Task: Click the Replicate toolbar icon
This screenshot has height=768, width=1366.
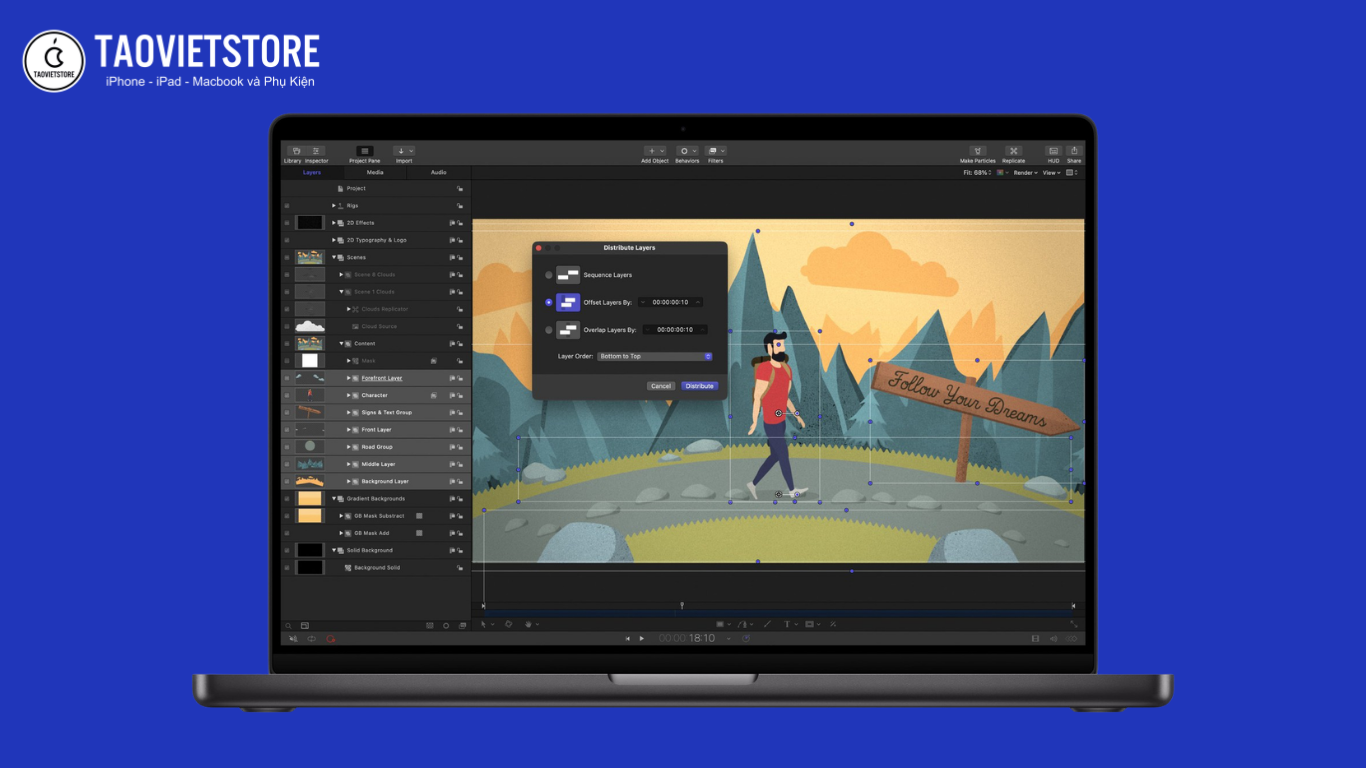Action: [1013, 151]
